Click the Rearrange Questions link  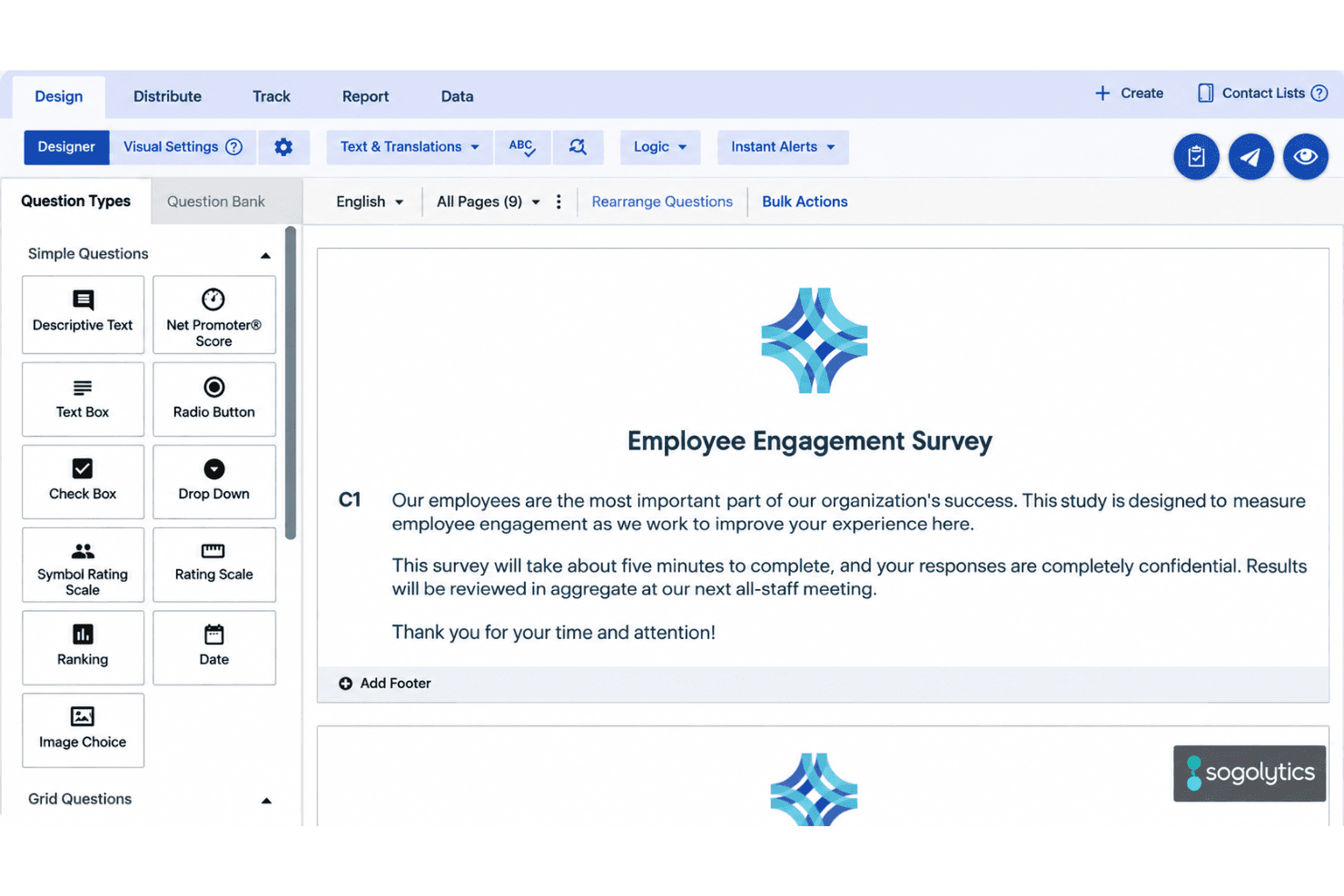coord(662,202)
